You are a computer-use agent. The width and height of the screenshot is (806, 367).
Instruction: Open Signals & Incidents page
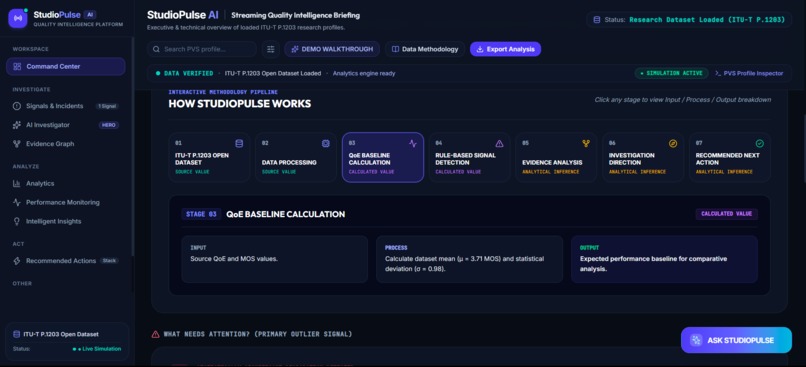(x=66, y=106)
